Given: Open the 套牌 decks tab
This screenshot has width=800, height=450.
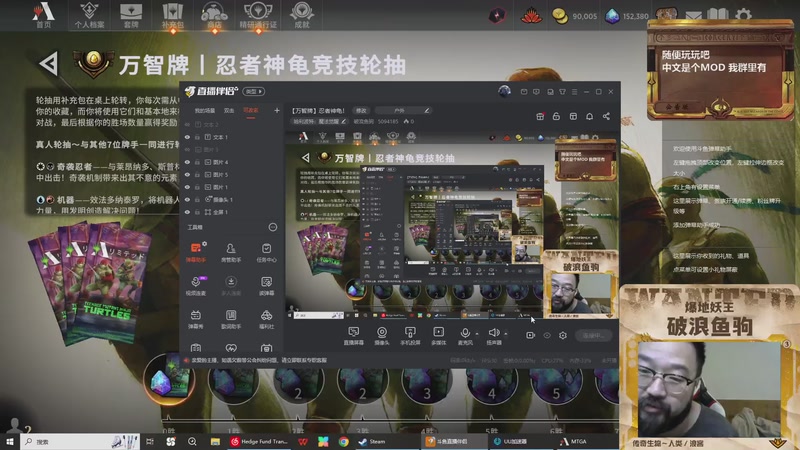Looking at the screenshot, I should (131, 15).
